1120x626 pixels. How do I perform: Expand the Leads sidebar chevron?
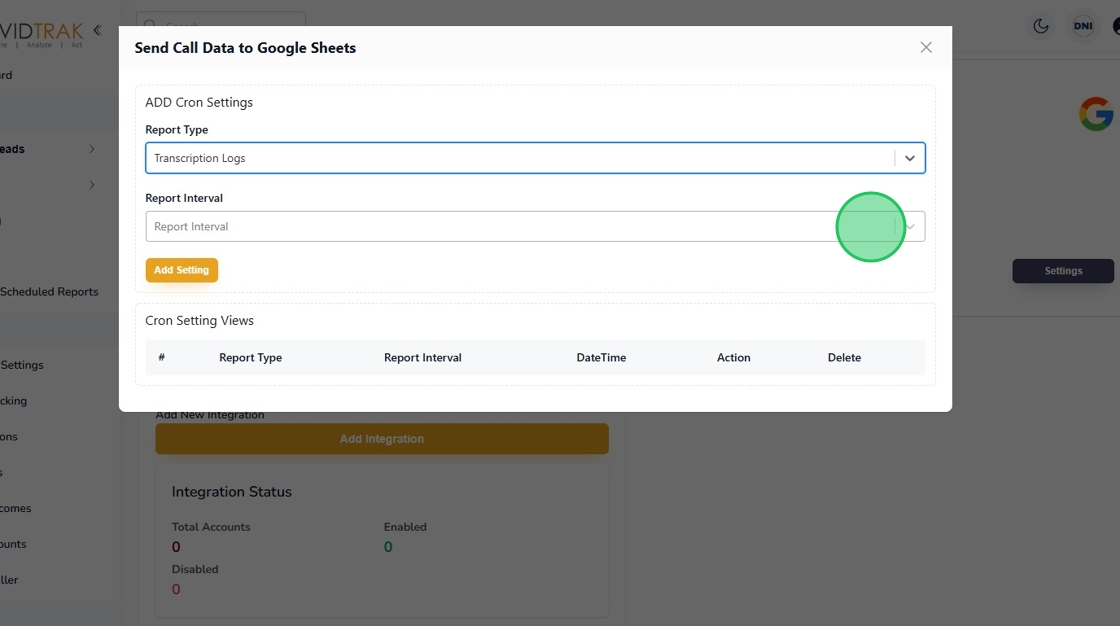[92, 149]
